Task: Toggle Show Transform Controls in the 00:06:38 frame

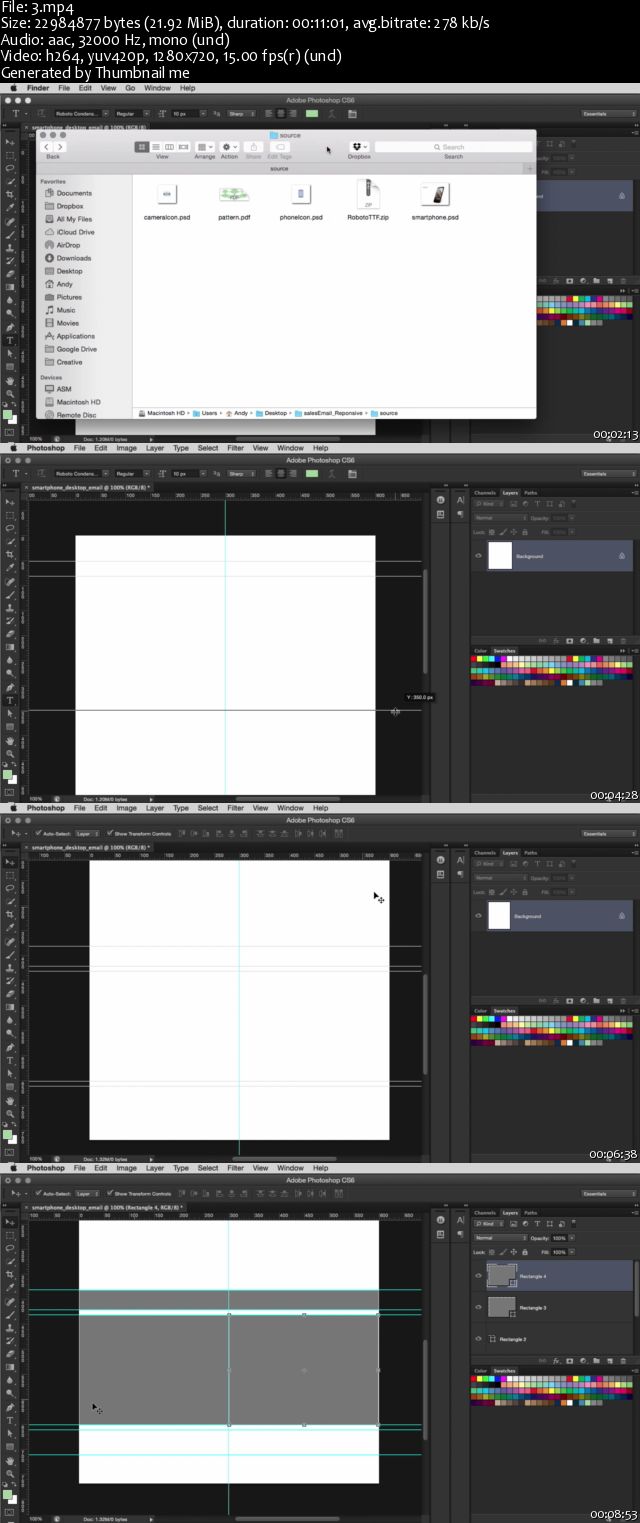Action: (x=110, y=832)
